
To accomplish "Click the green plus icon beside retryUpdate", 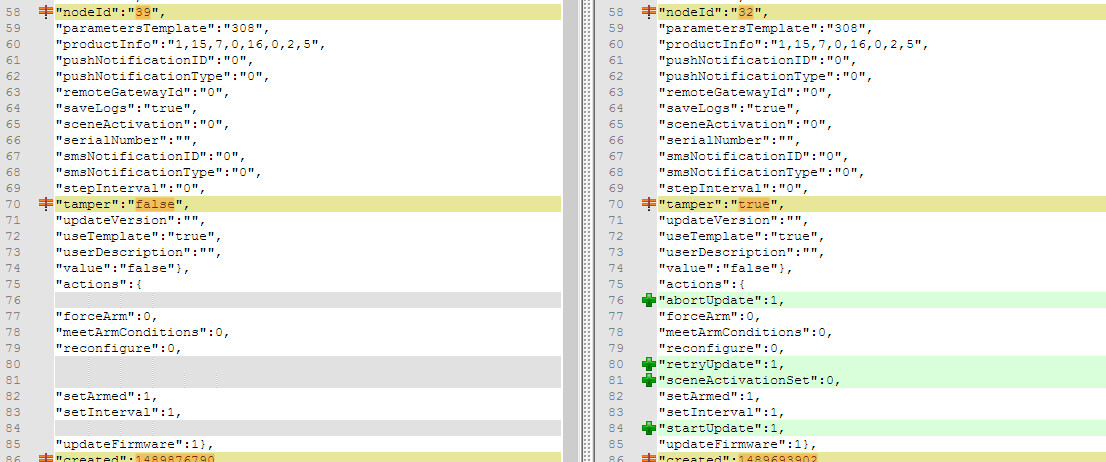I will (x=649, y=364).
